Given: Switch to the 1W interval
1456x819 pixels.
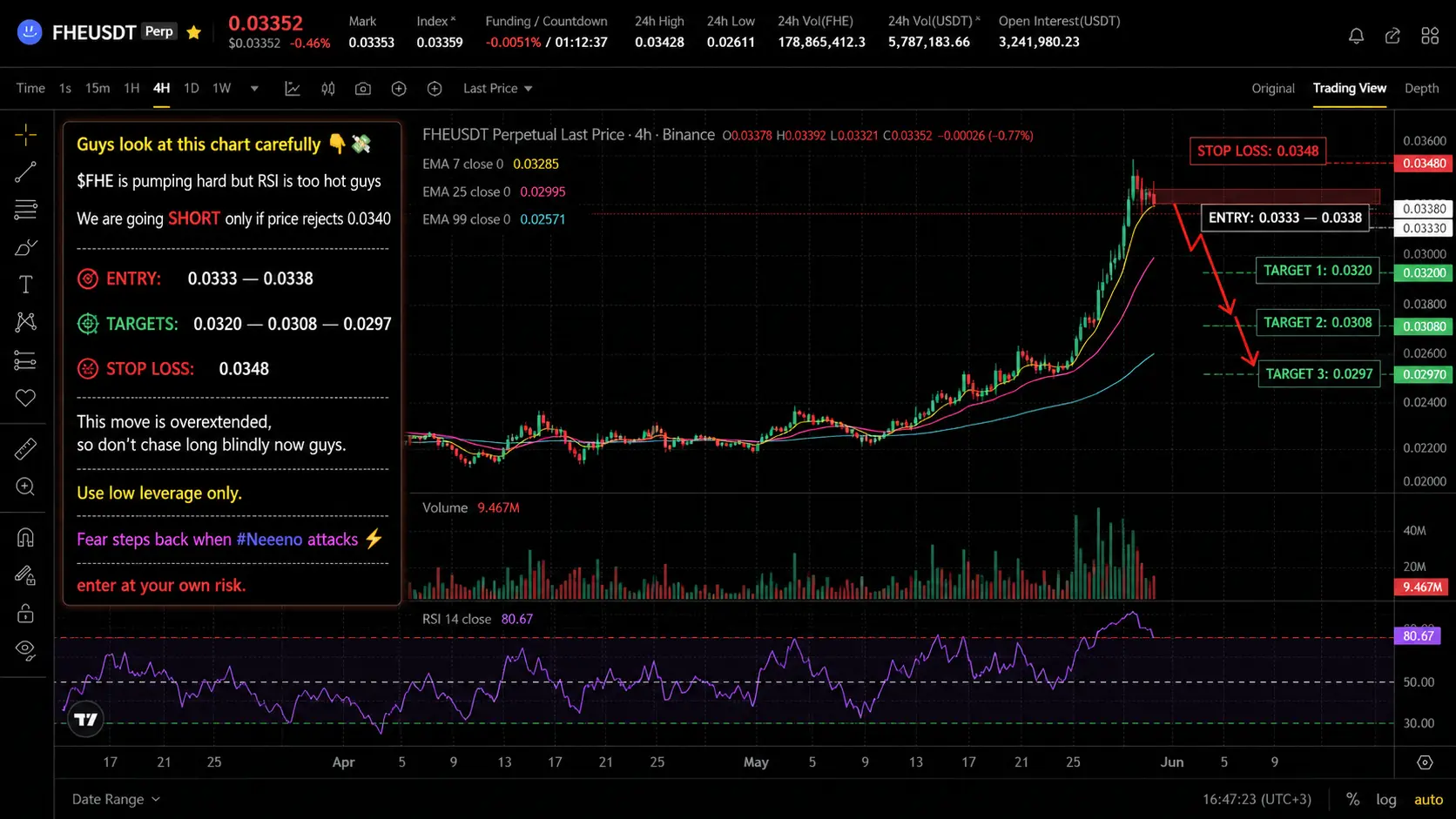Looking at the screenshot, I should click(222, 89).
